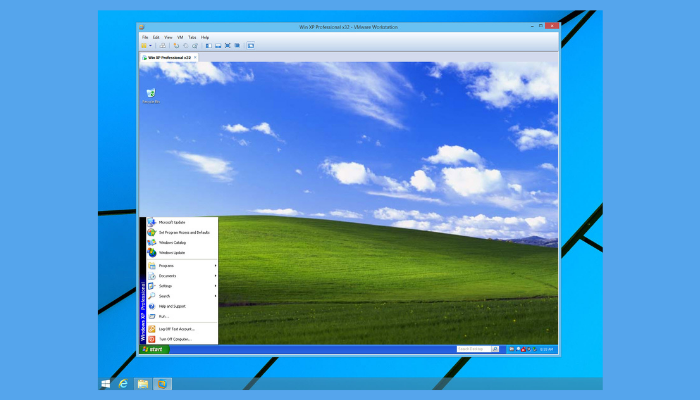Screen dimensions: 700x400
Task: Click the Windows 8 Start button
Action: pos(106,383)
